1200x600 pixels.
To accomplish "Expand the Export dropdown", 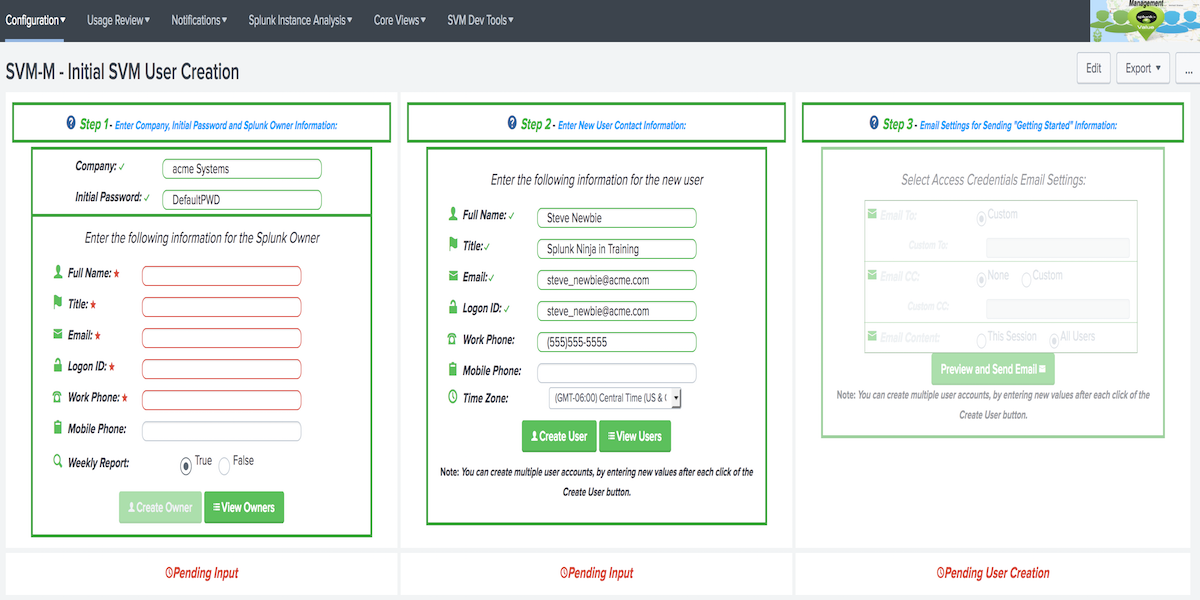I will (x=1143, y=68).
